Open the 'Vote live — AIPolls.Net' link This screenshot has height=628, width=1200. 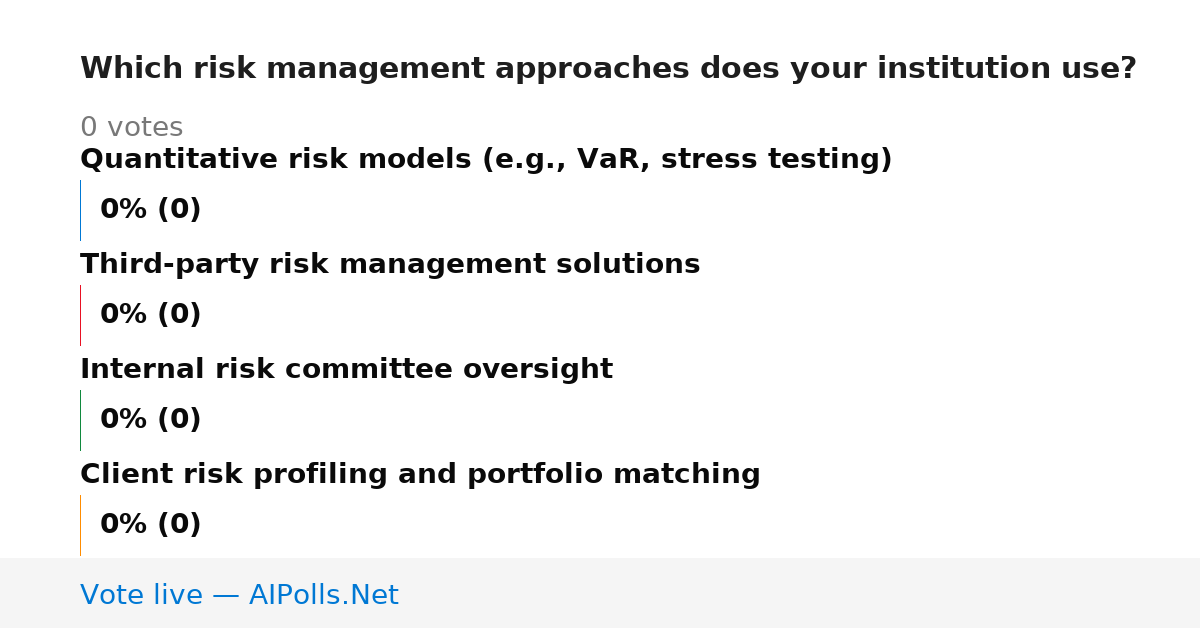239,596
